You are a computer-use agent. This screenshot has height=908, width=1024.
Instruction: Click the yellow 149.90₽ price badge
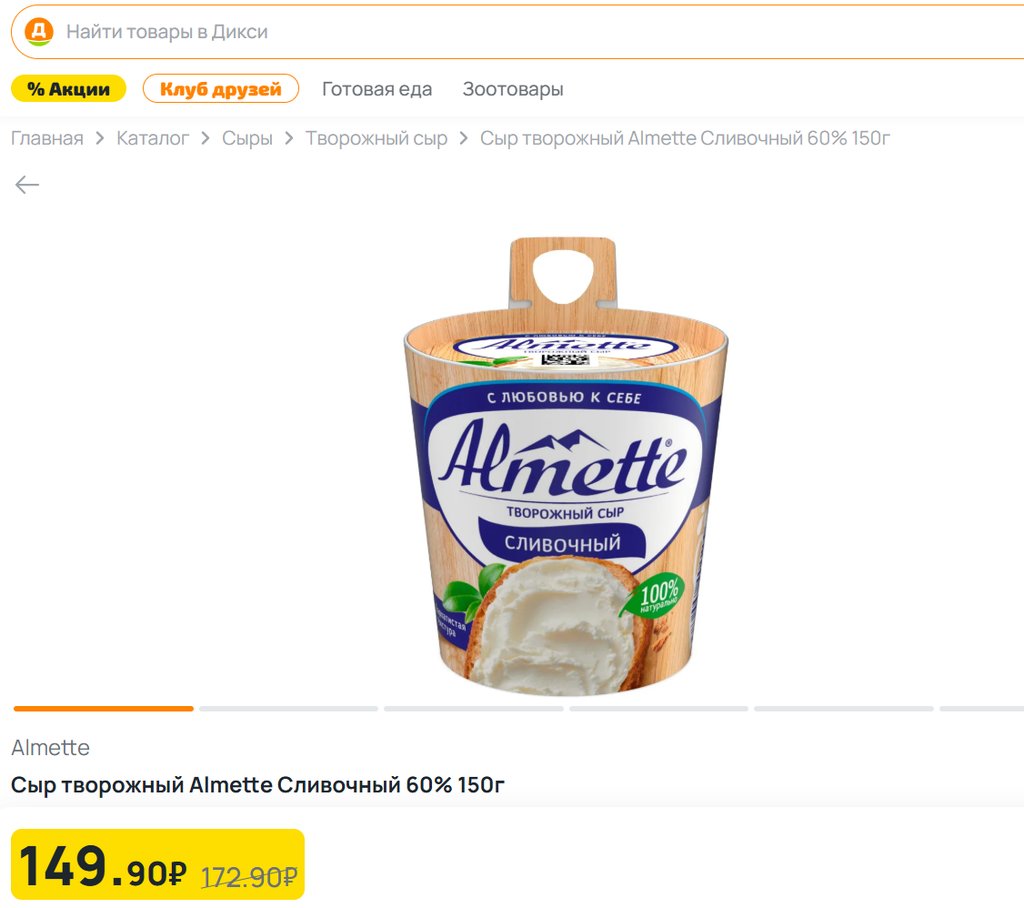(x=157, y=865)
